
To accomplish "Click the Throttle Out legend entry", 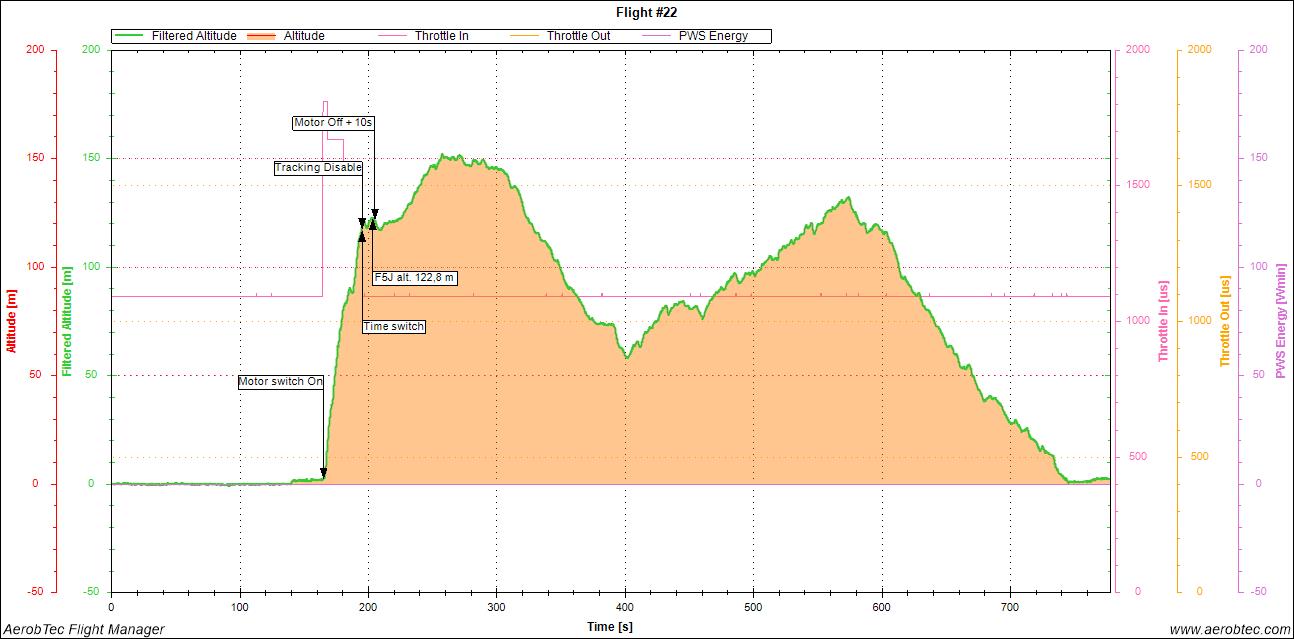I will 562,36.
